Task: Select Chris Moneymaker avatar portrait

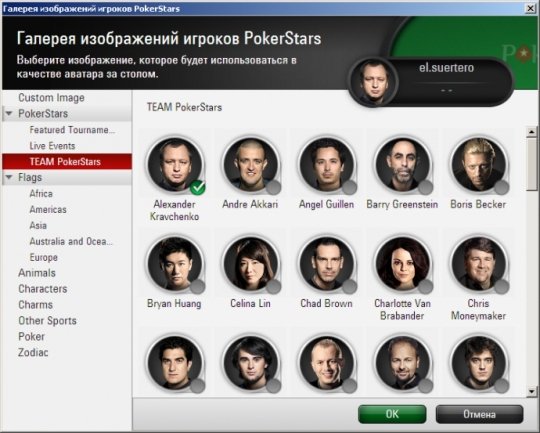Action: (478, 264)
